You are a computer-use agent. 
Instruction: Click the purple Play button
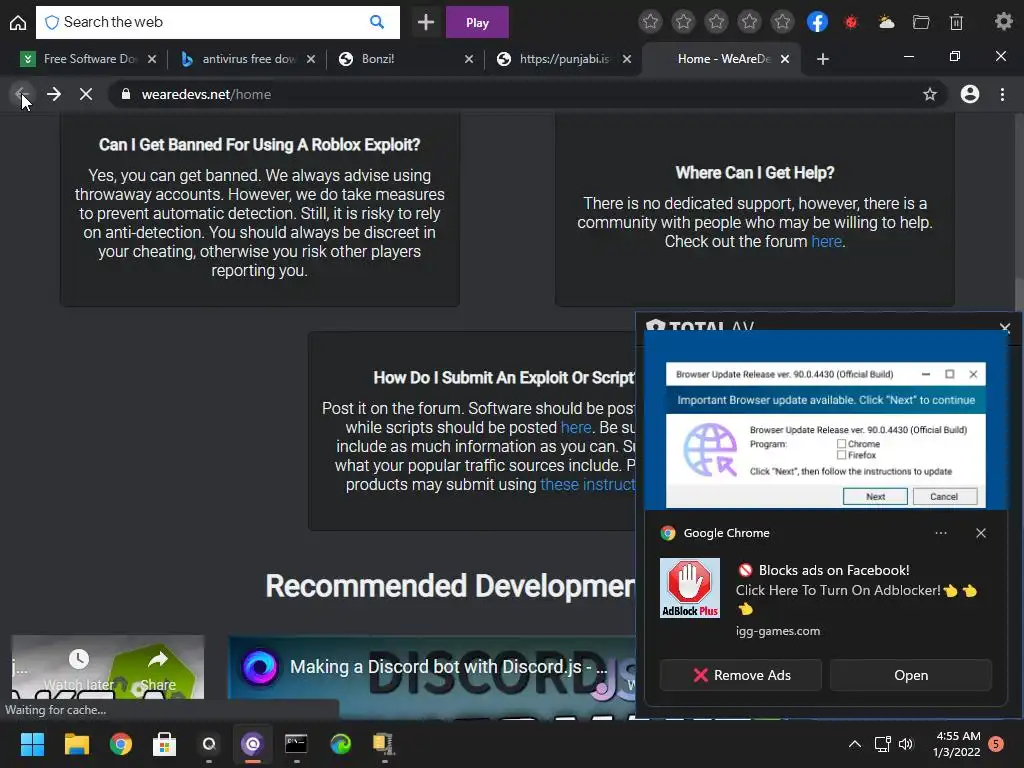(477, 22)
